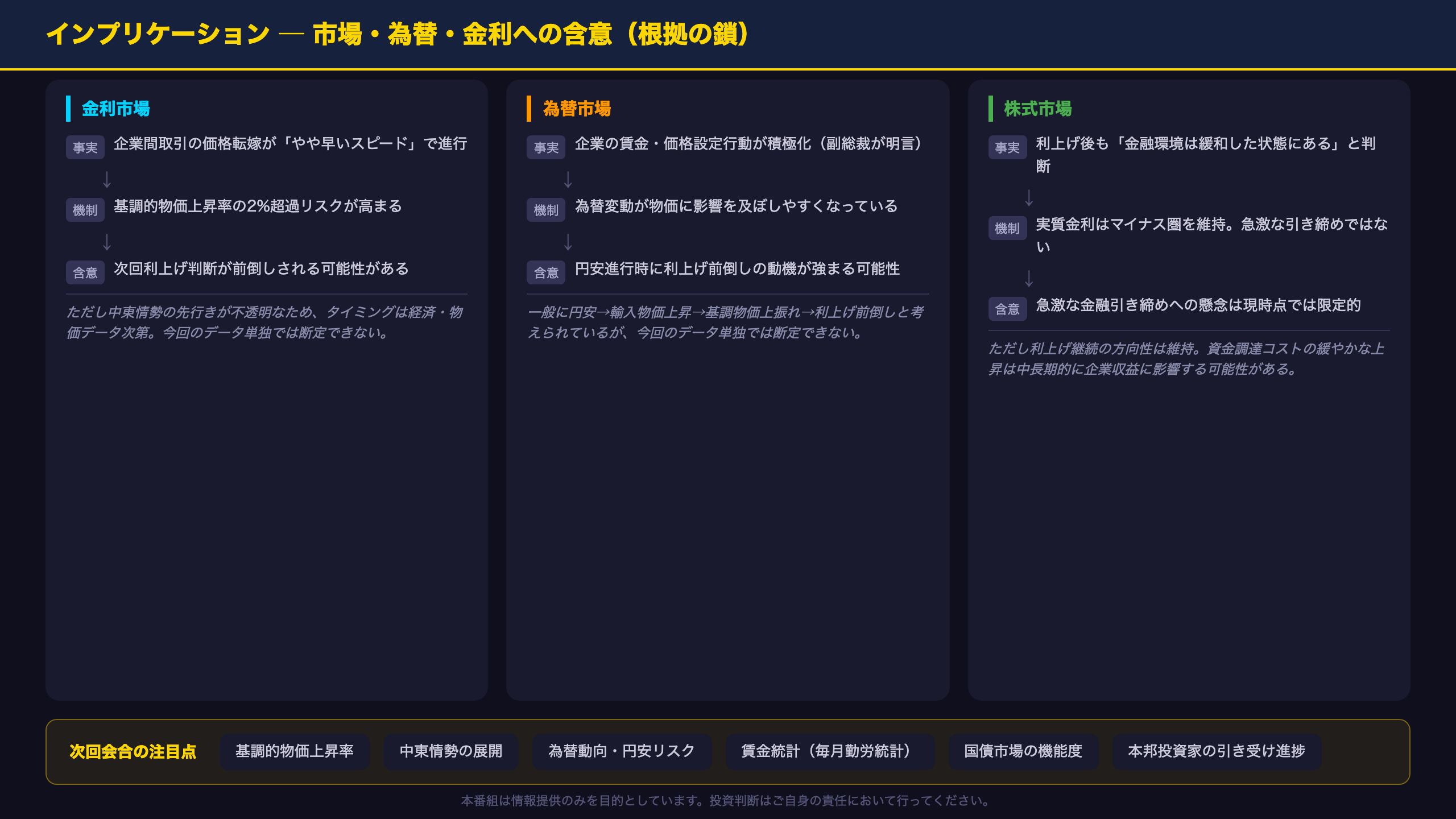
Task: Click text 企業間取引の価格転嫁が「やや早いスピード」で進行
Action: coord(290,143)
